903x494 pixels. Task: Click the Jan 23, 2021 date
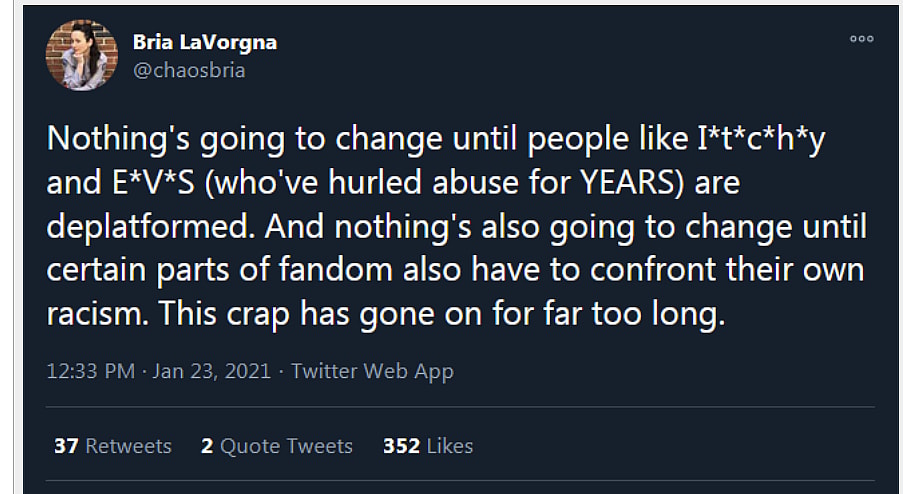point(212,370)
